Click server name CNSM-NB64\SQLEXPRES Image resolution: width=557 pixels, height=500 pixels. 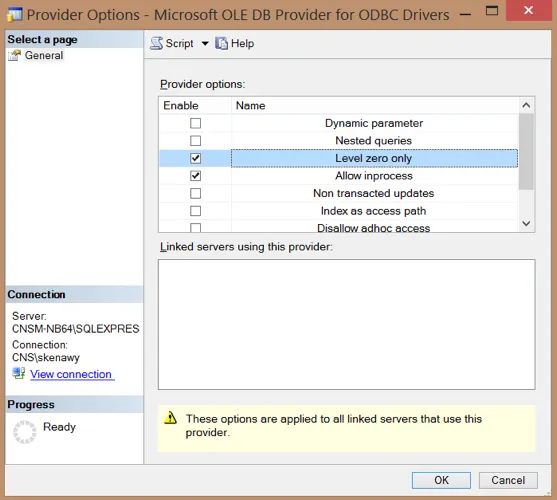(76, 329)
